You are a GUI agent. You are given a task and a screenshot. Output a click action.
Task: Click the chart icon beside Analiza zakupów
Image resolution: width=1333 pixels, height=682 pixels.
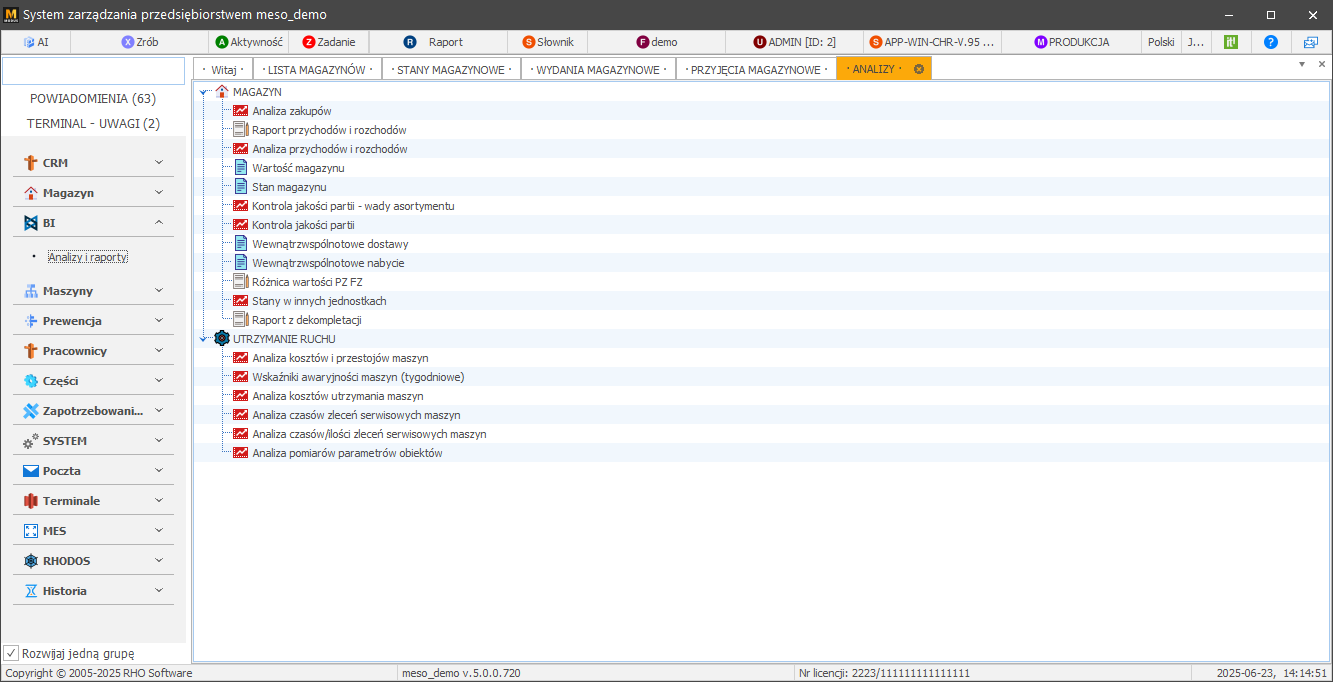[x=240, y=111]
